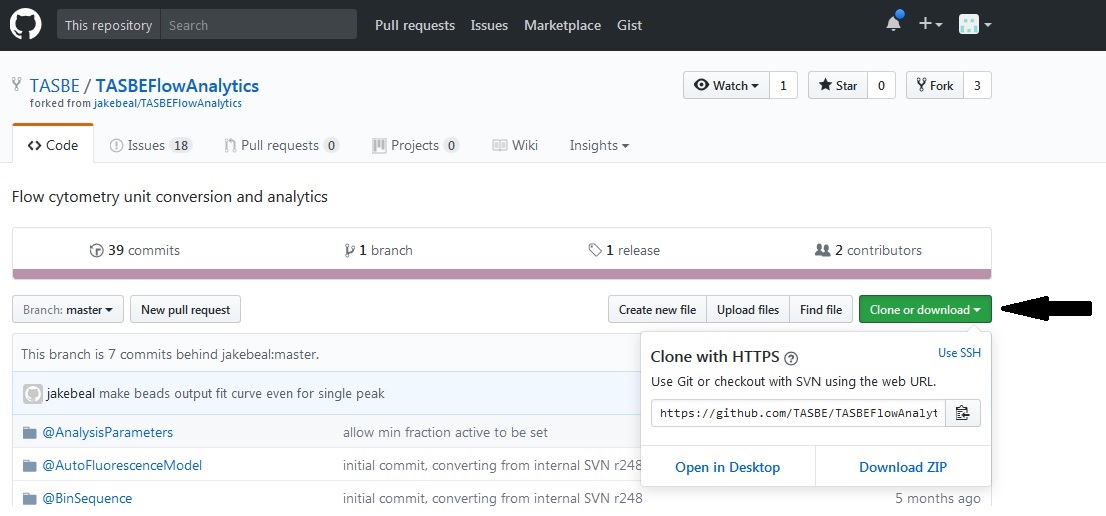Viewport: 1106px width, 516px height.
Task: Open the @AnalysisParameters folder
Action: pos(107,432)
